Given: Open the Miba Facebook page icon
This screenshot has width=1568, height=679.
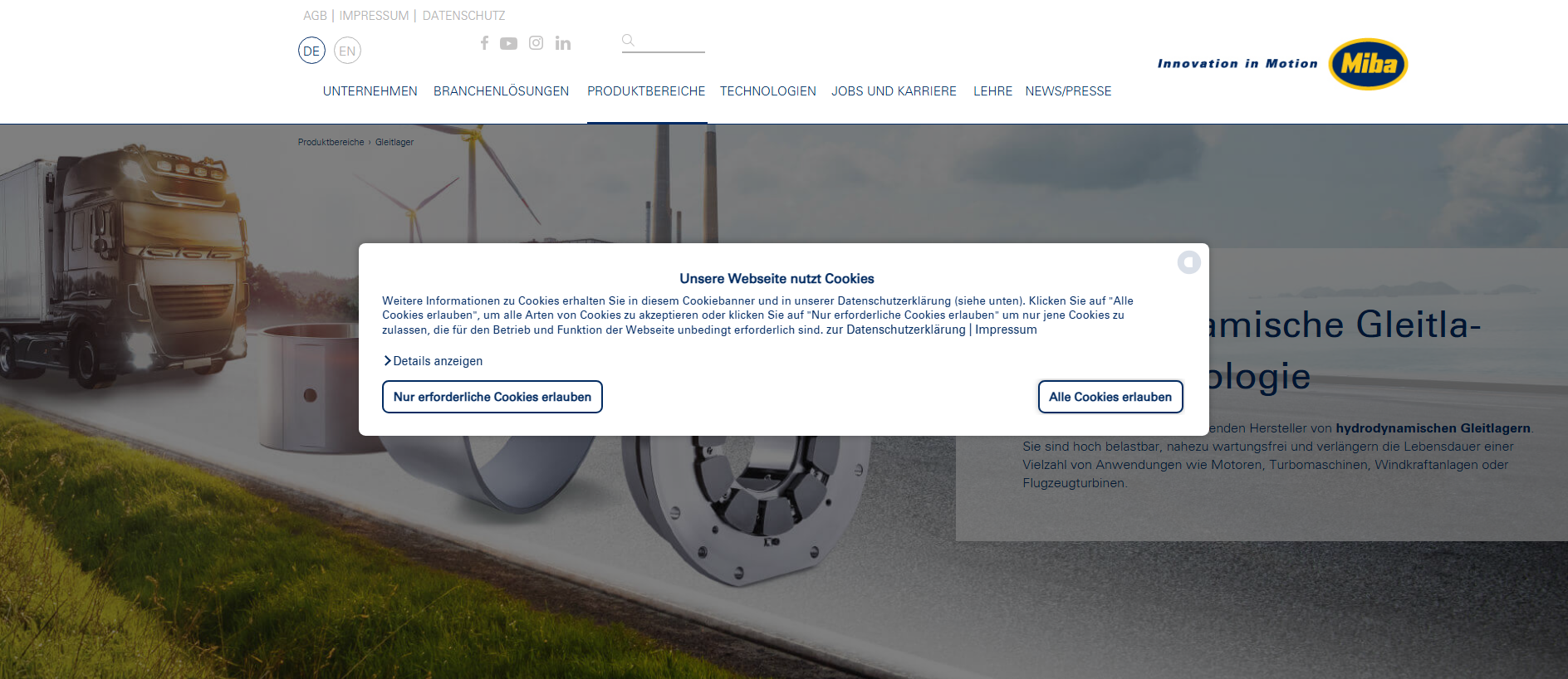Looking at the screenshot, I should 484,43.
